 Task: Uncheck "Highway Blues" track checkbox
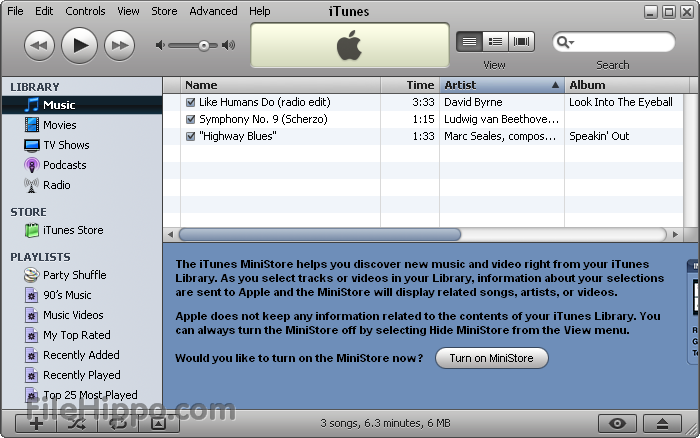191,136
